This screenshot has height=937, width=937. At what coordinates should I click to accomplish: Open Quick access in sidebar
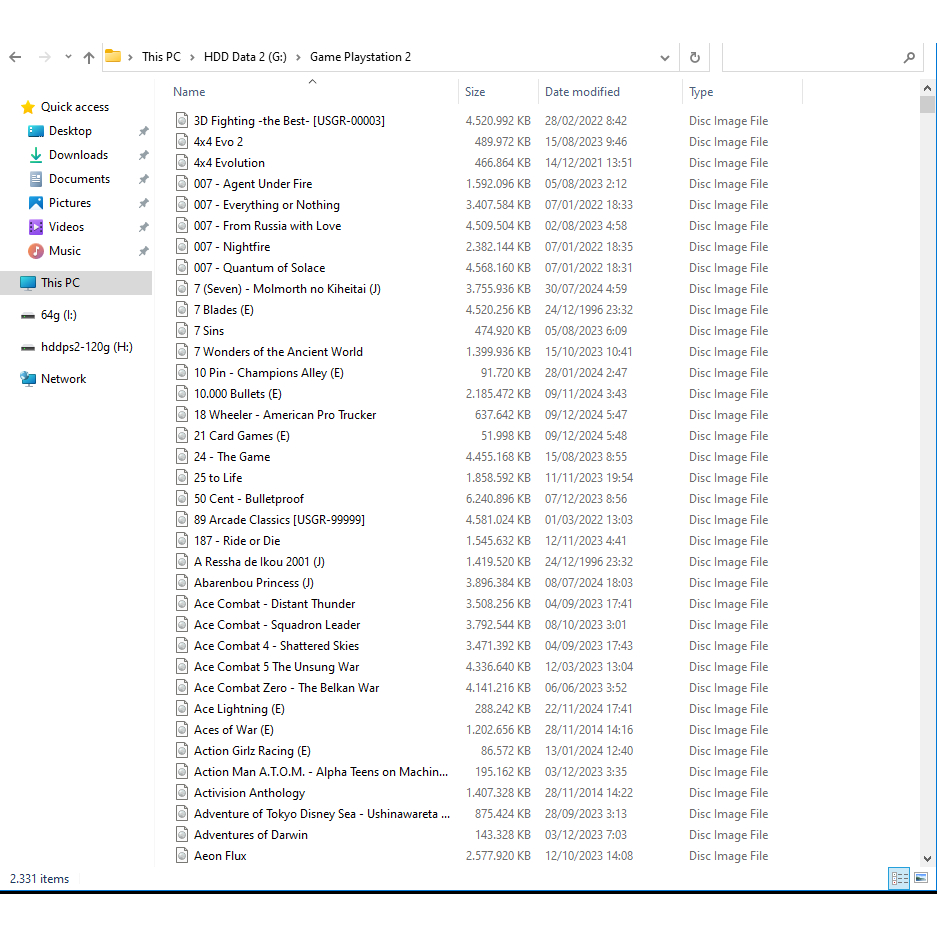point(75,107)
